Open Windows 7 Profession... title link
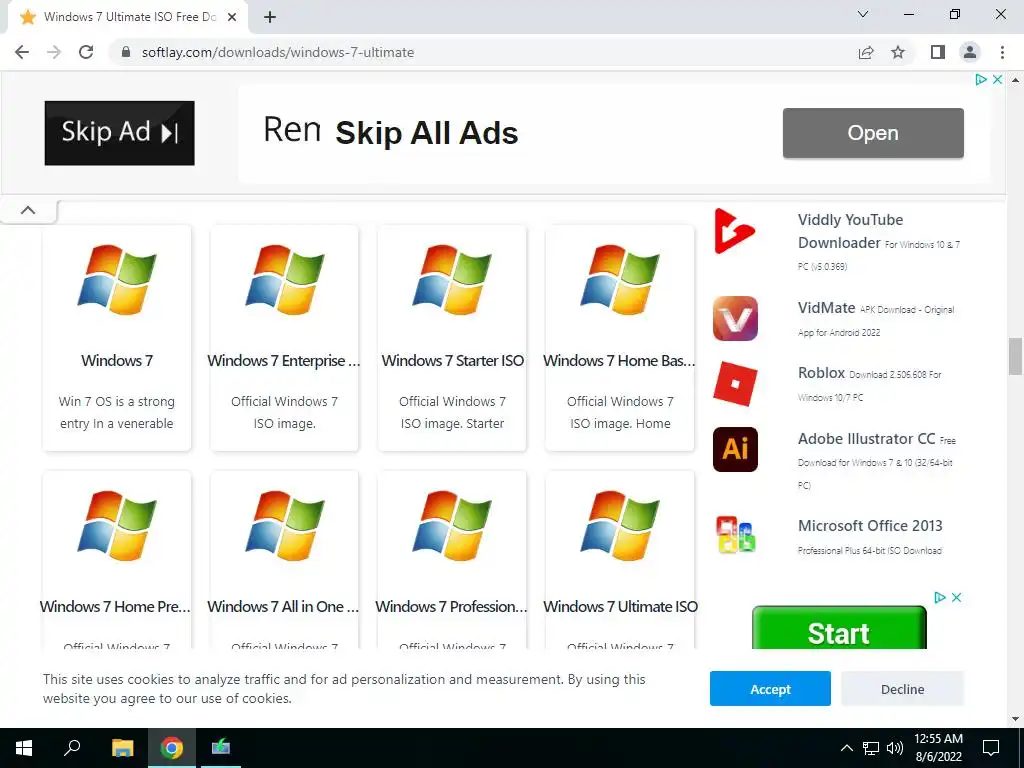The width and height of the screenshot is (1024, 768). [x=451, y=607]
